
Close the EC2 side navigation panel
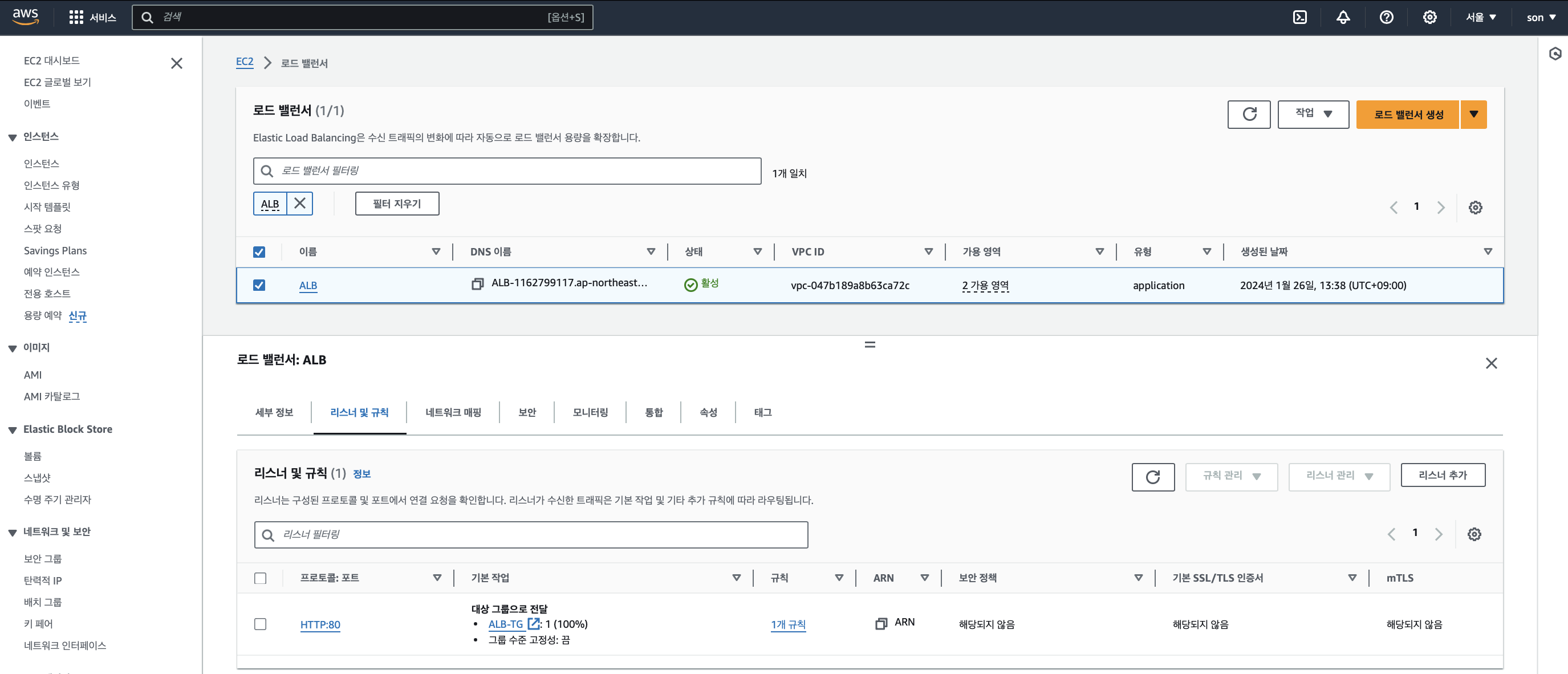point(177,63)
